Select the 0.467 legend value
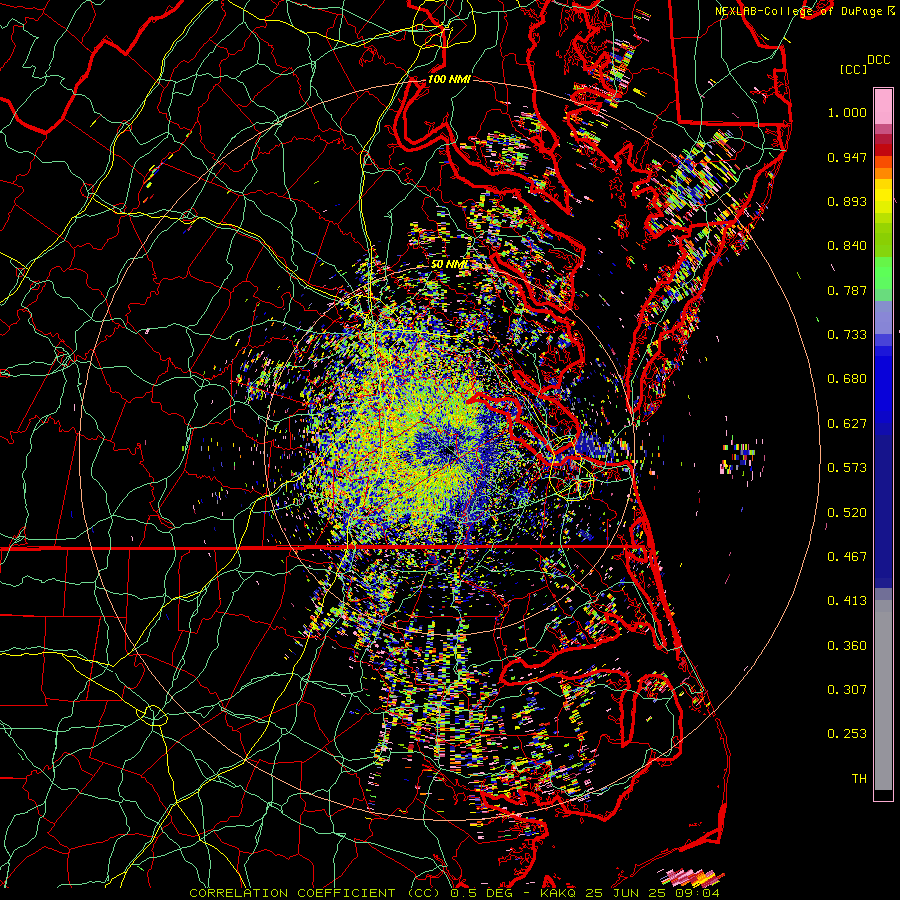Screen dimensions: 900x900 [847, 557]
